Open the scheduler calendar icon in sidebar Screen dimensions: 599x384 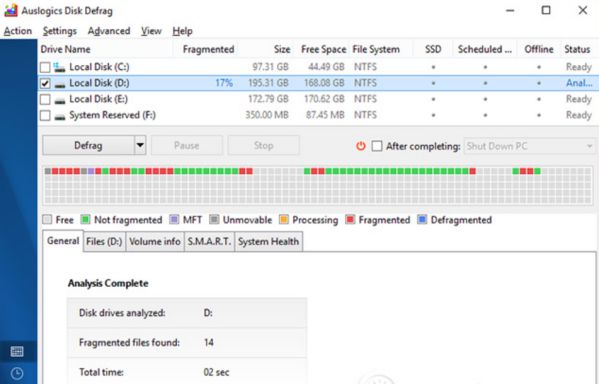(x=17, y=351)
